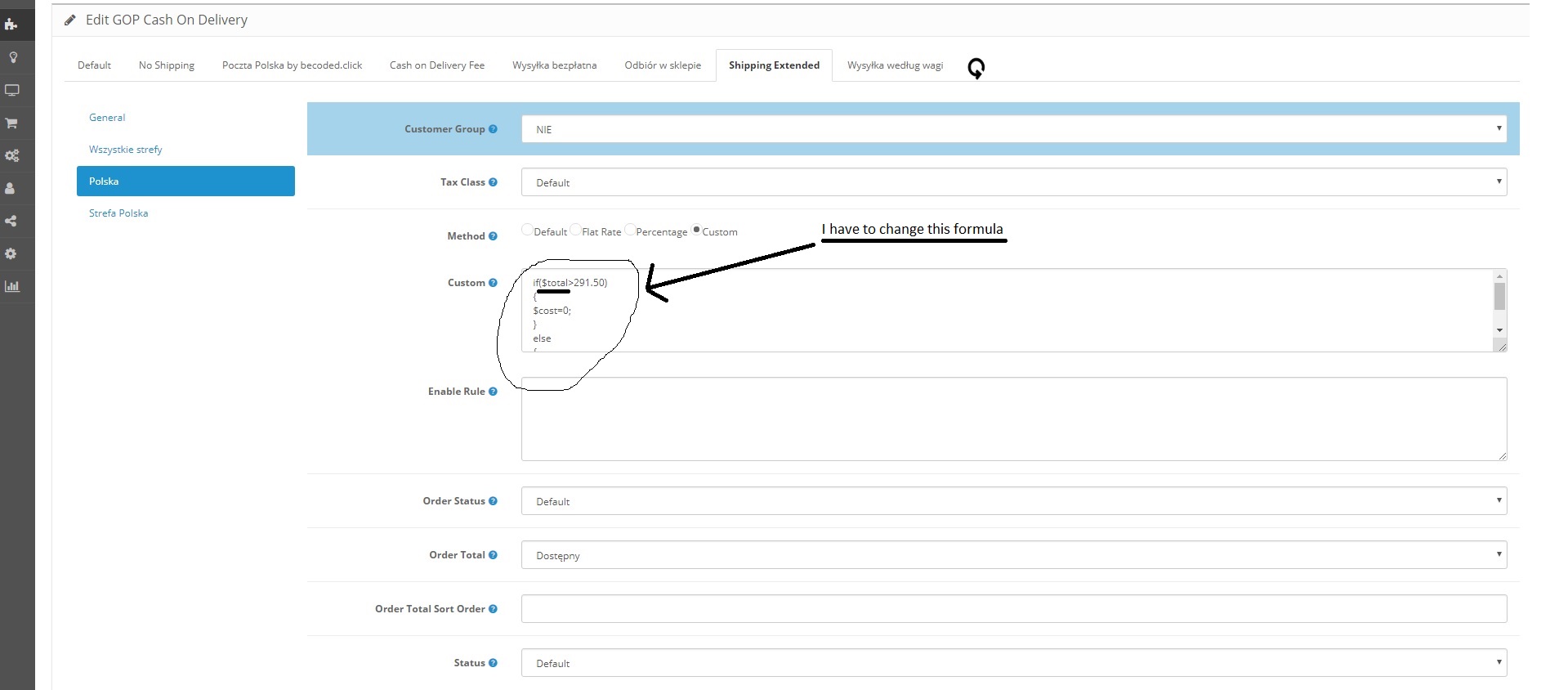Switch to the Wysyłka bezpłatna tab

tap(555, 65)
